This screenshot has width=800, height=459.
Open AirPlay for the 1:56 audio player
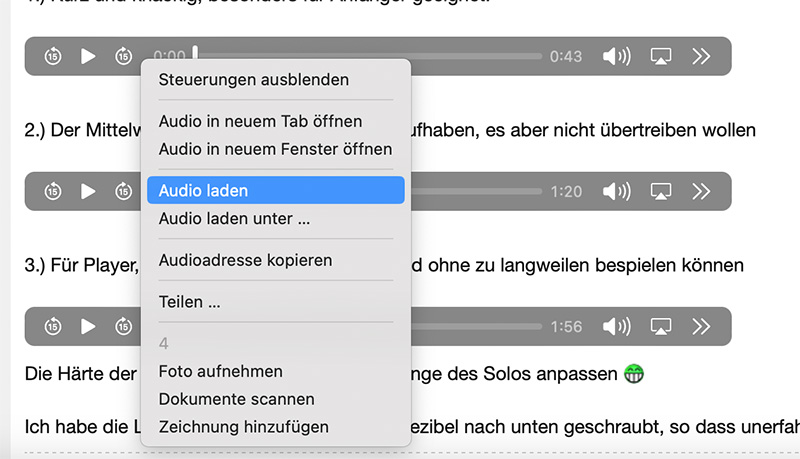tap(660, 326)
